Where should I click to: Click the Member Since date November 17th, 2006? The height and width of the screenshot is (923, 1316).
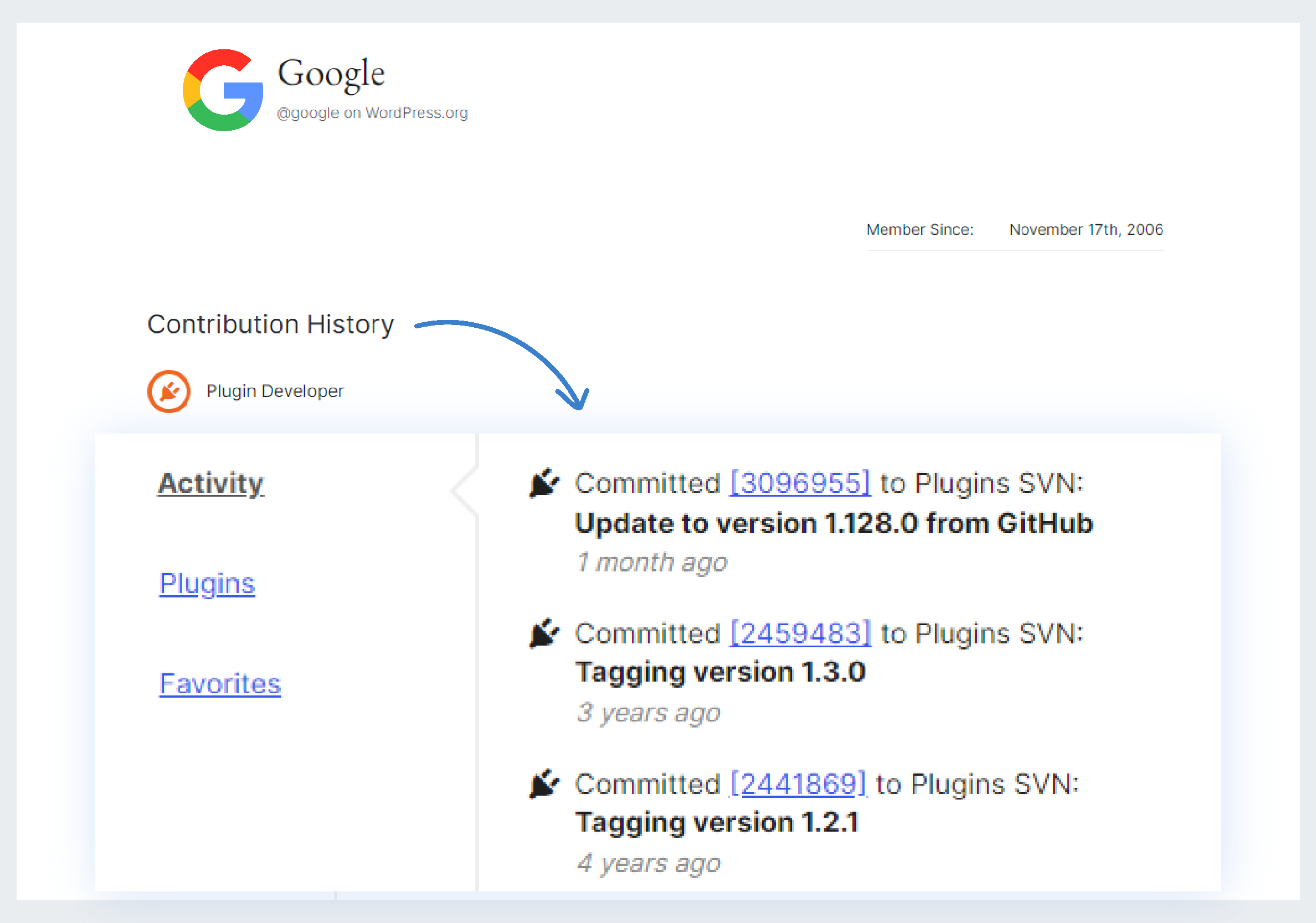1086,230
